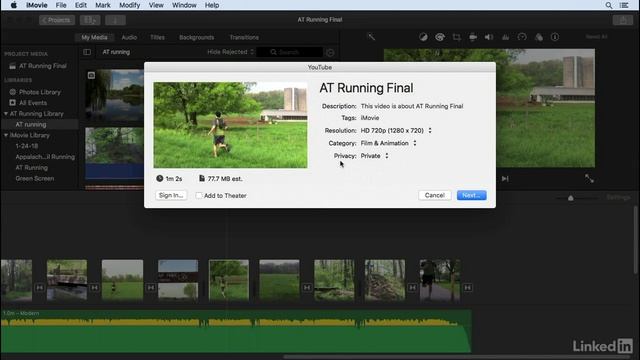Select the magic wand enhance tool

click(371, 37)
